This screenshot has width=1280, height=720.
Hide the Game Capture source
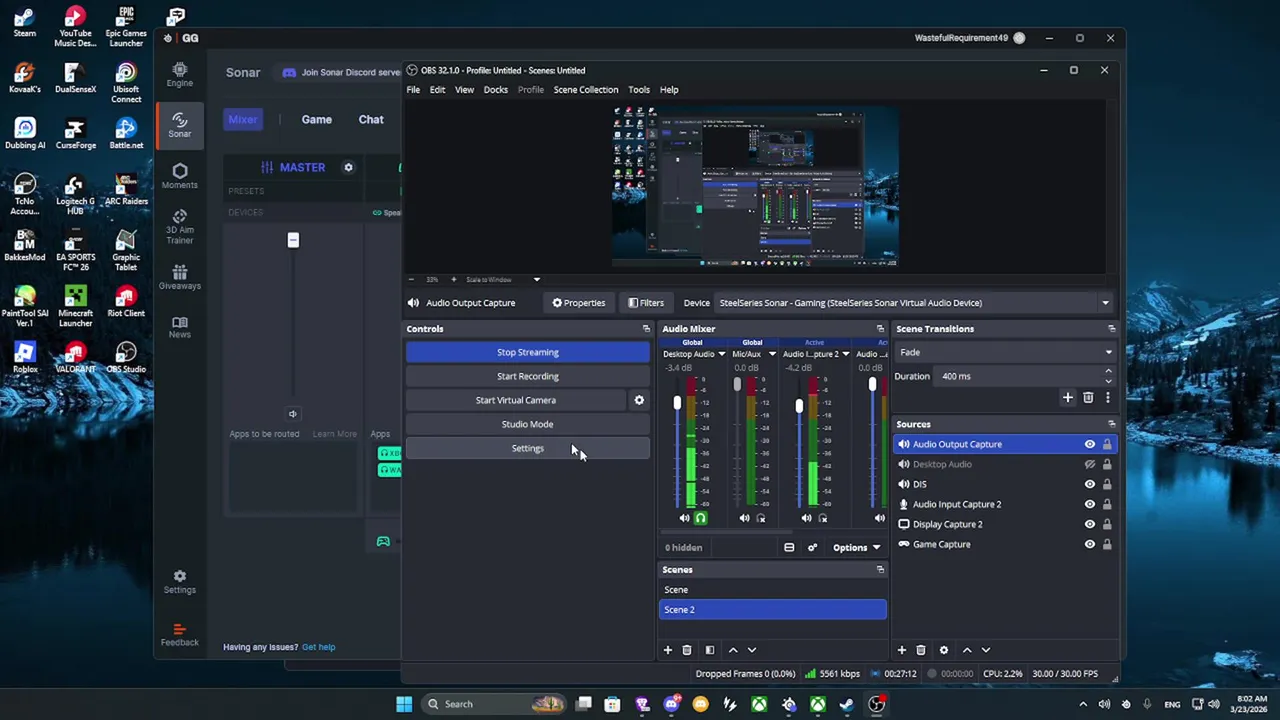click(x=1089, y=544)
